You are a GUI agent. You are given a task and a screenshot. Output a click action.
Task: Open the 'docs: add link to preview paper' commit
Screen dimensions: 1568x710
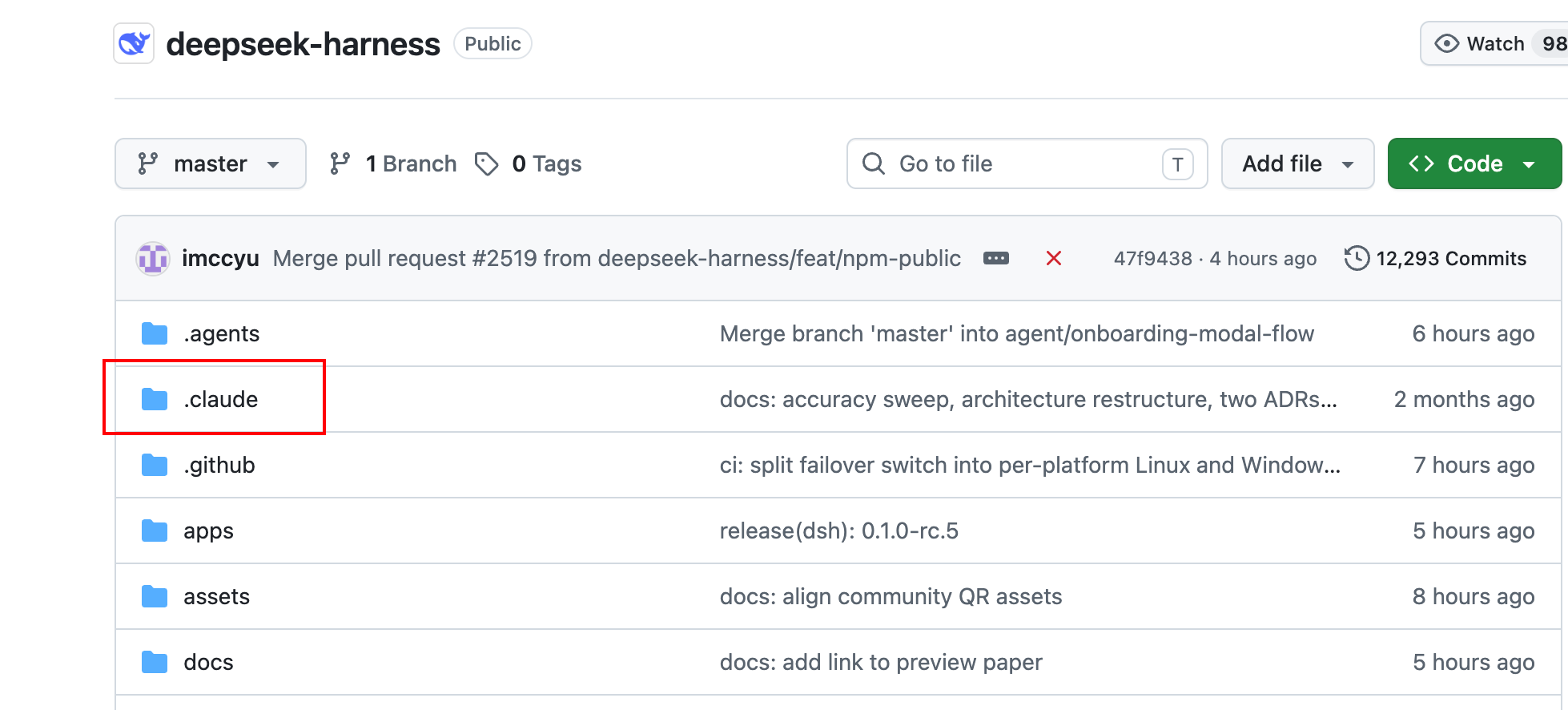(x=881, y=662)
